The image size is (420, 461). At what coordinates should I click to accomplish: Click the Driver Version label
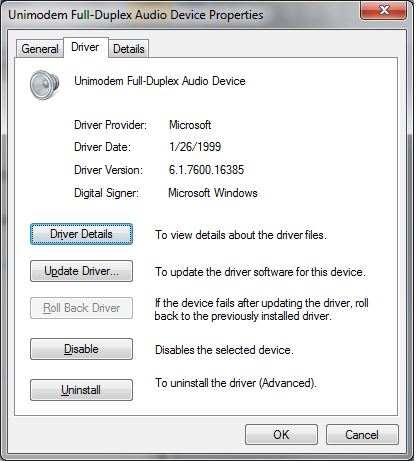[x=108, y=170]
